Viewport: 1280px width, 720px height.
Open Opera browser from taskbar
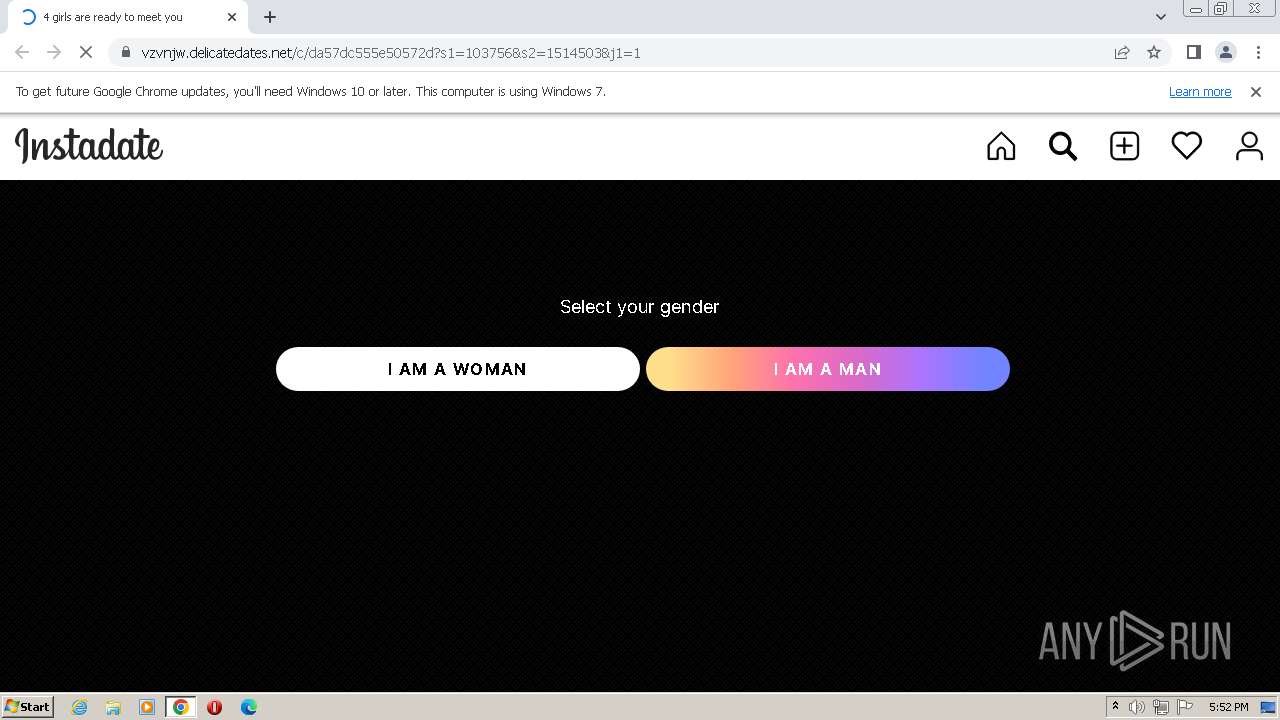point(214,707)
